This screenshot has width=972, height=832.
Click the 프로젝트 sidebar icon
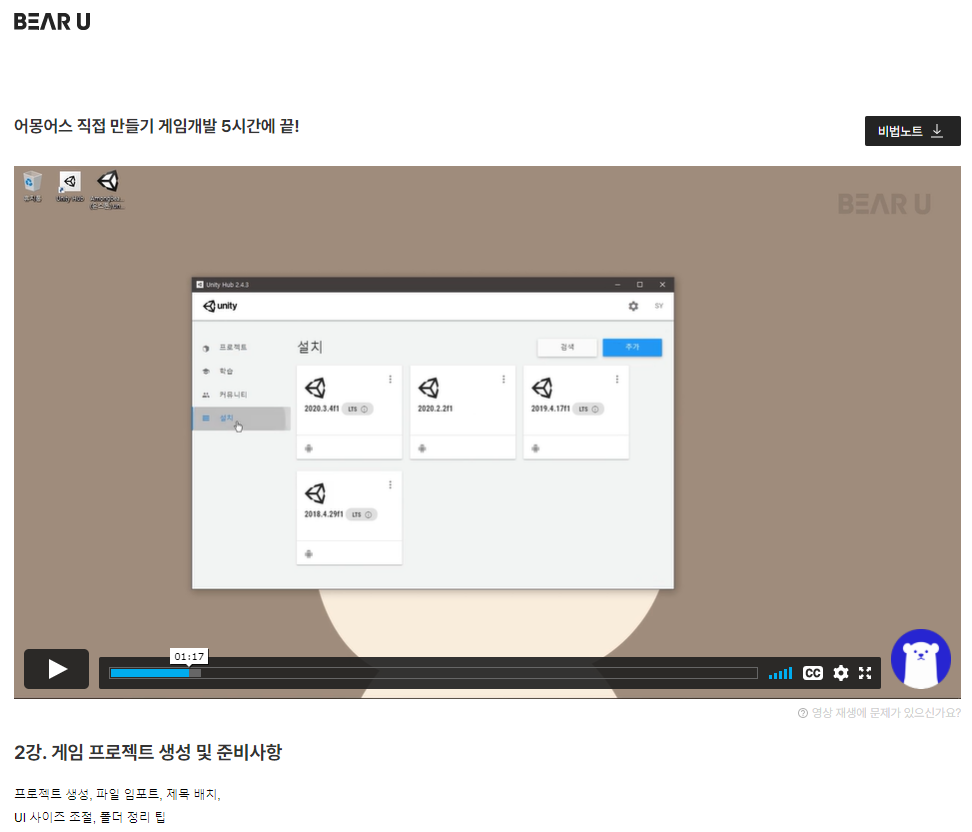[206, 348]
